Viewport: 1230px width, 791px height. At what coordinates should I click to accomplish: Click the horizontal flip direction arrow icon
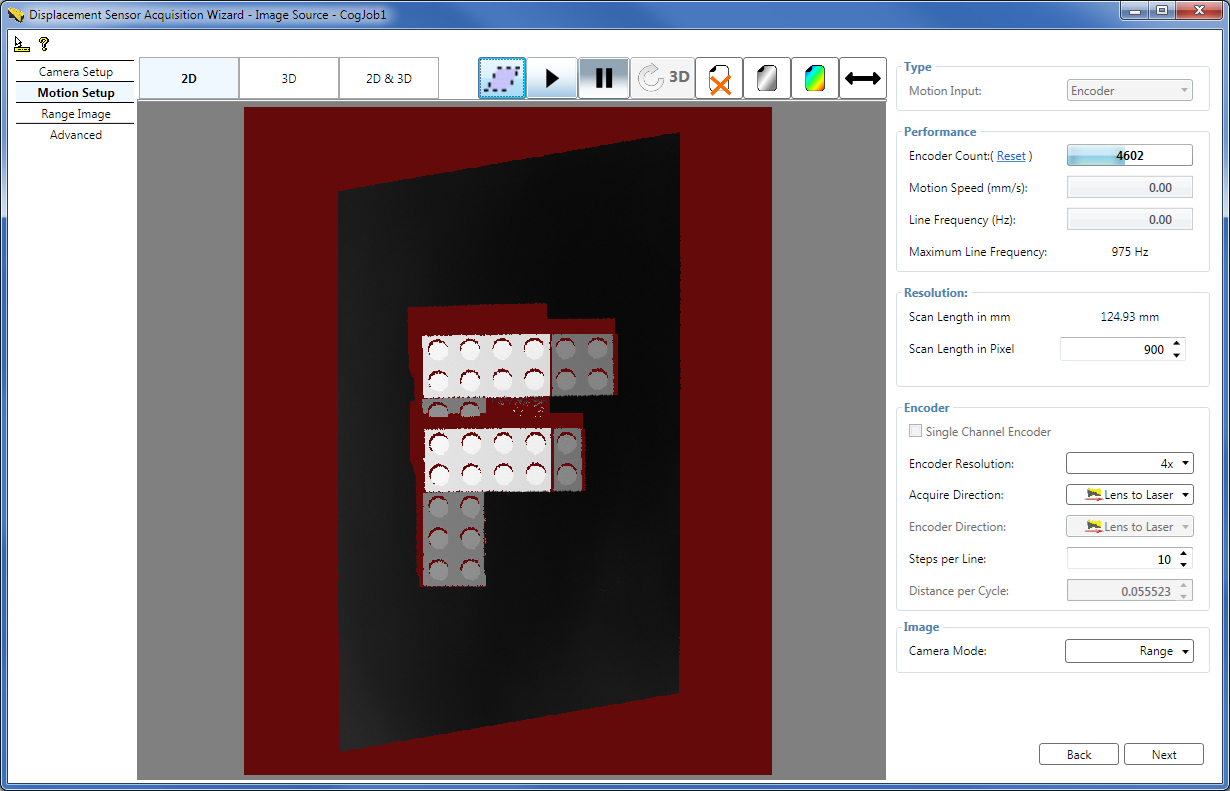click(x=862, y=77)
